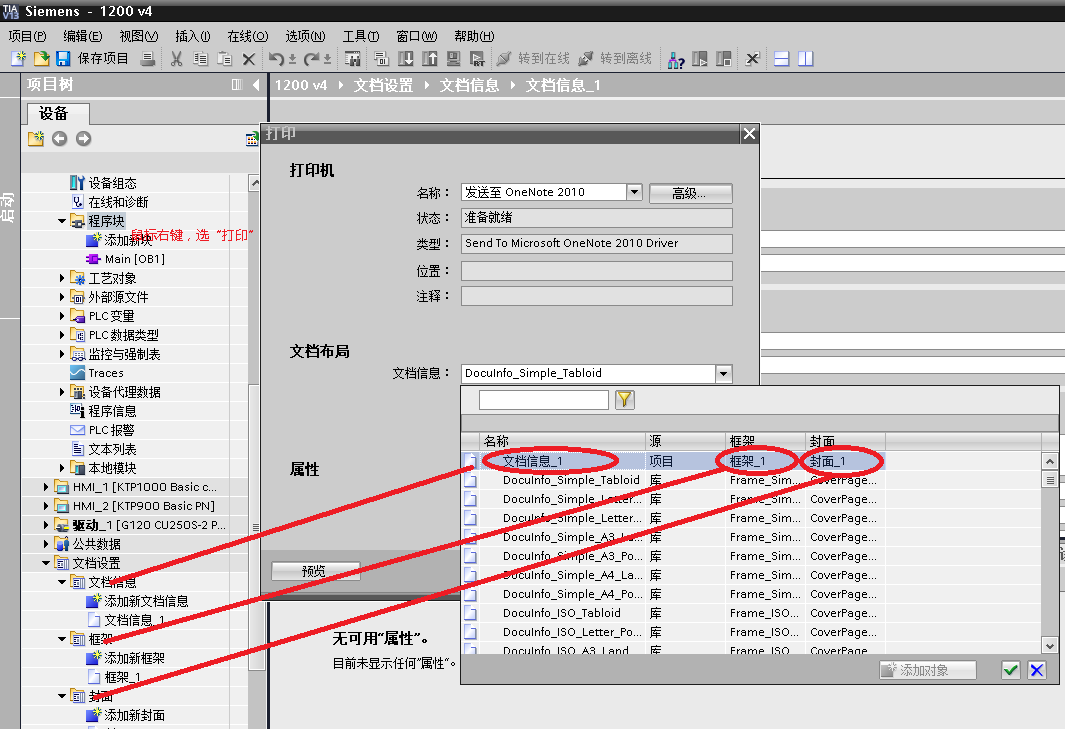Viewport: 1065px width, 729px height.
Task: Open the 选项(N) menu
Action: coord(304,36)
